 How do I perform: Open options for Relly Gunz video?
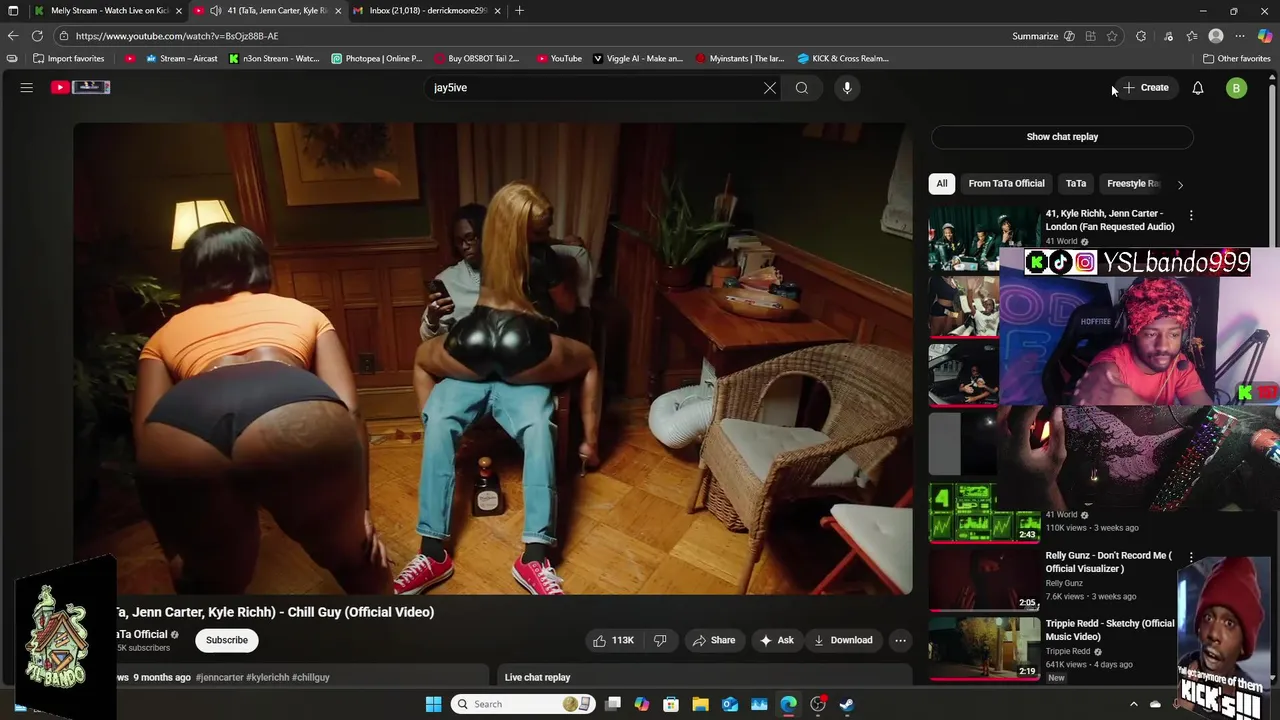point(1191,557)
